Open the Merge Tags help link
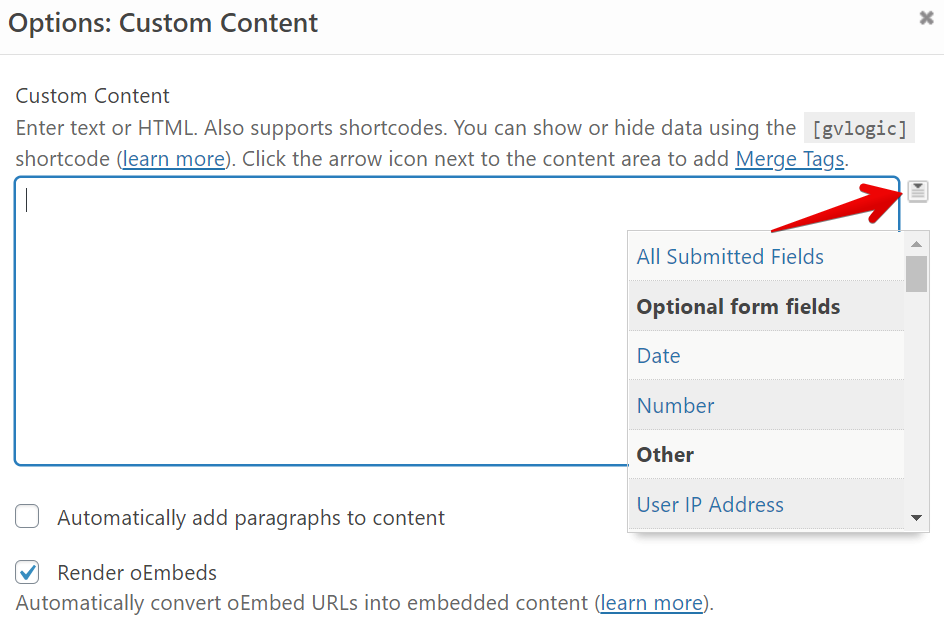 [790, 159]
